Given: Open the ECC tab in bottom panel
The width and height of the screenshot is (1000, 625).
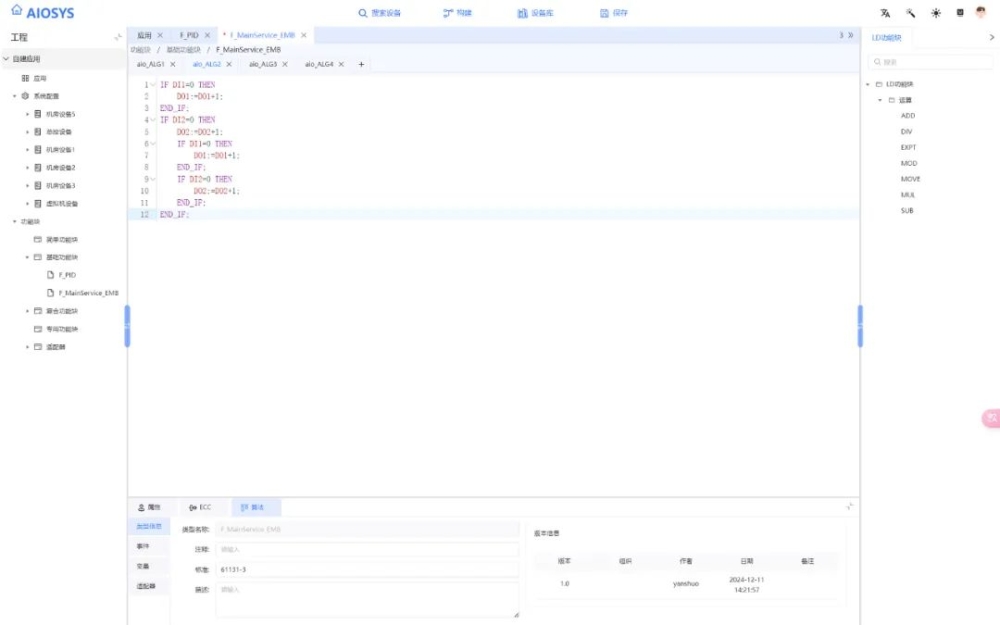Looking at the screenshot, I should [199, 508].
